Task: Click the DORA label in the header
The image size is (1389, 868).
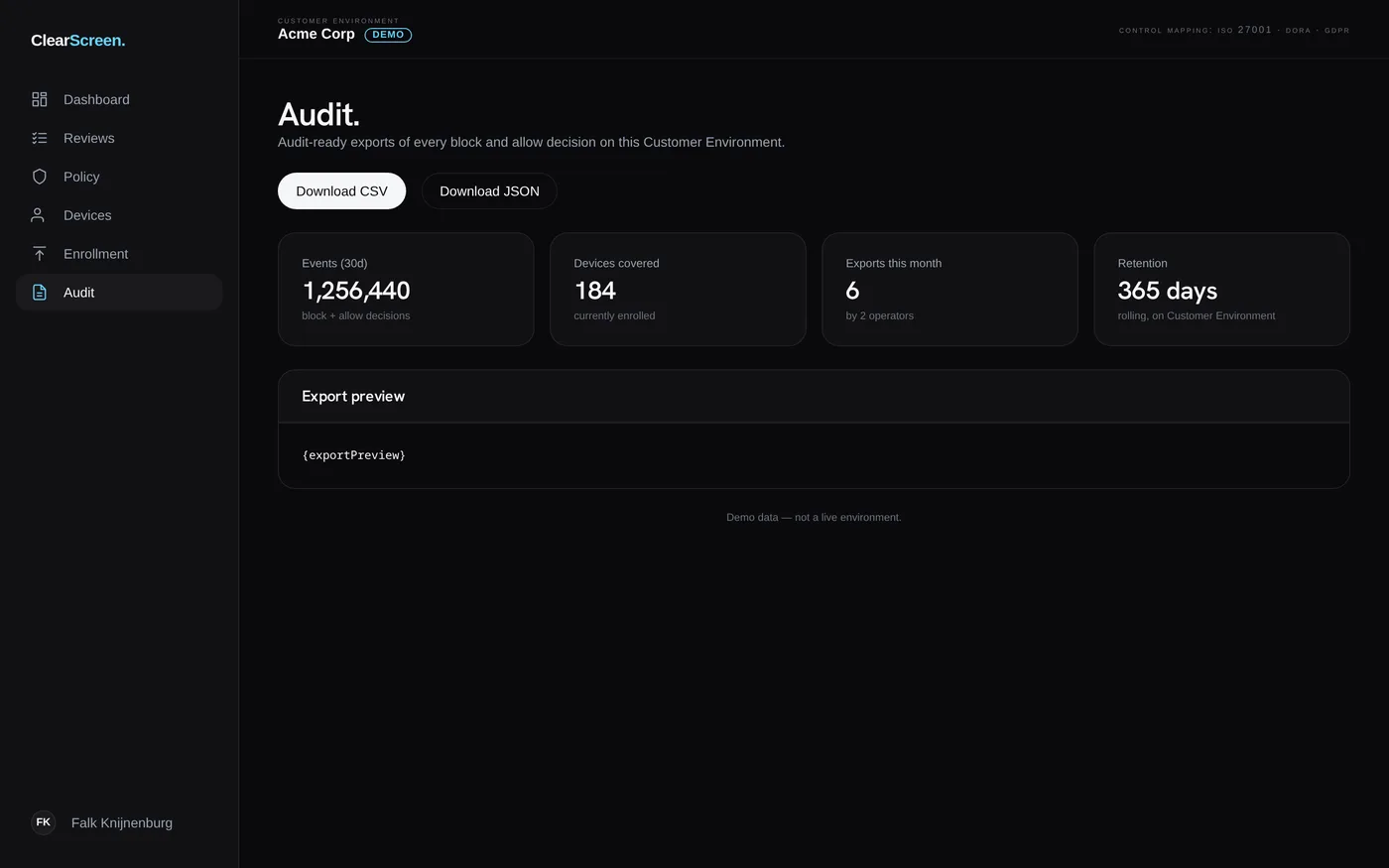Action: tap(1298, 31)
